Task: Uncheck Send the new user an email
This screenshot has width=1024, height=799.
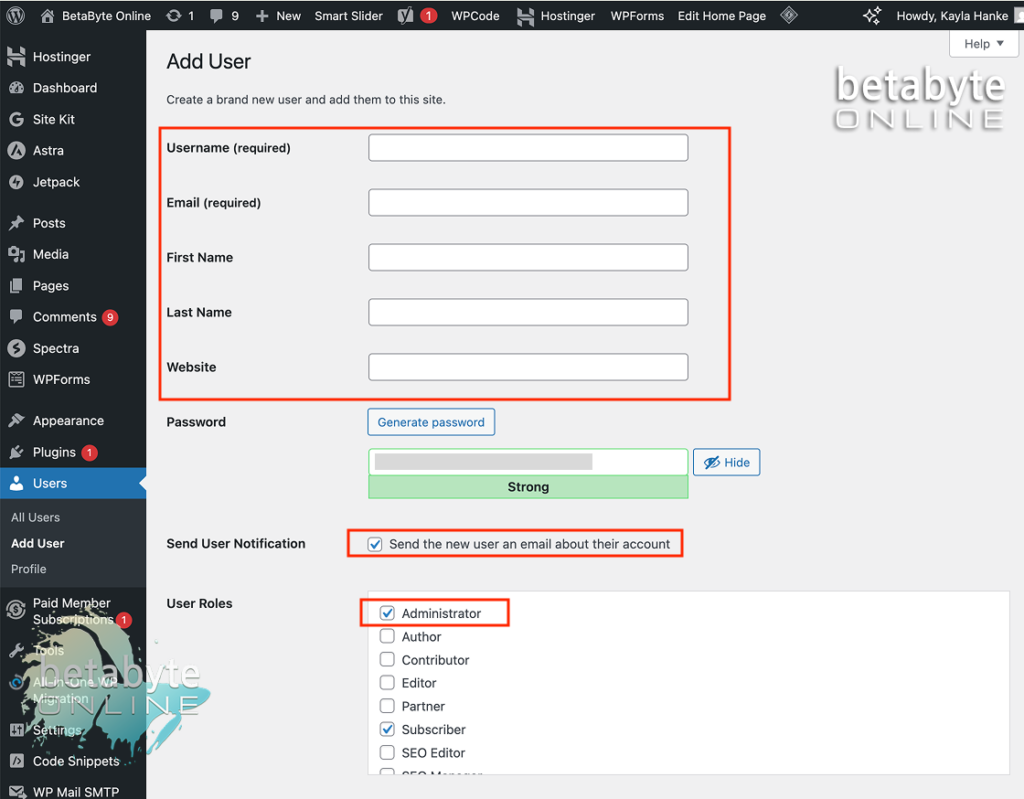Action: tap(375, 544)
